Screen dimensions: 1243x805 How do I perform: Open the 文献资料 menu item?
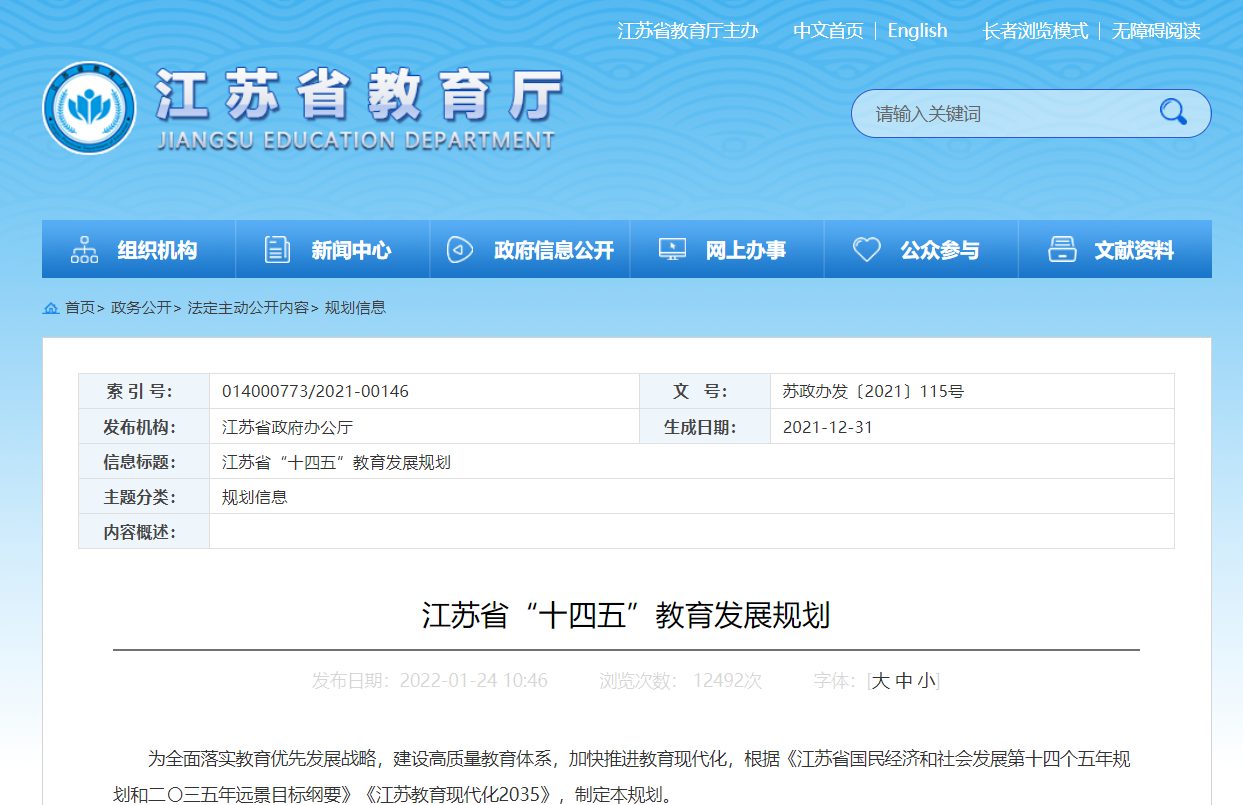(1133, 250)
